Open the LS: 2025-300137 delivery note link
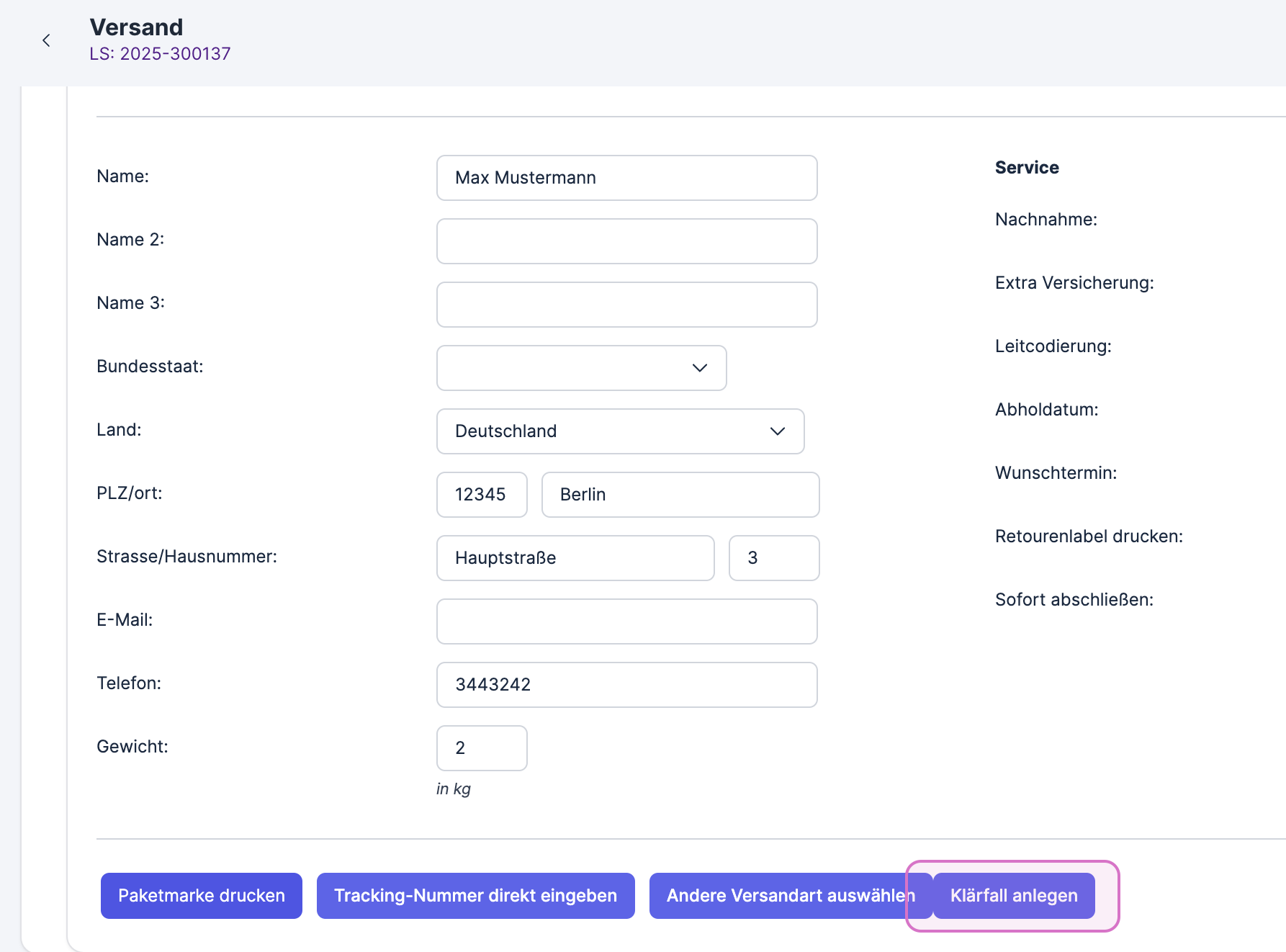Viewport: 1286px width, 952px height. tap(160, 54)
